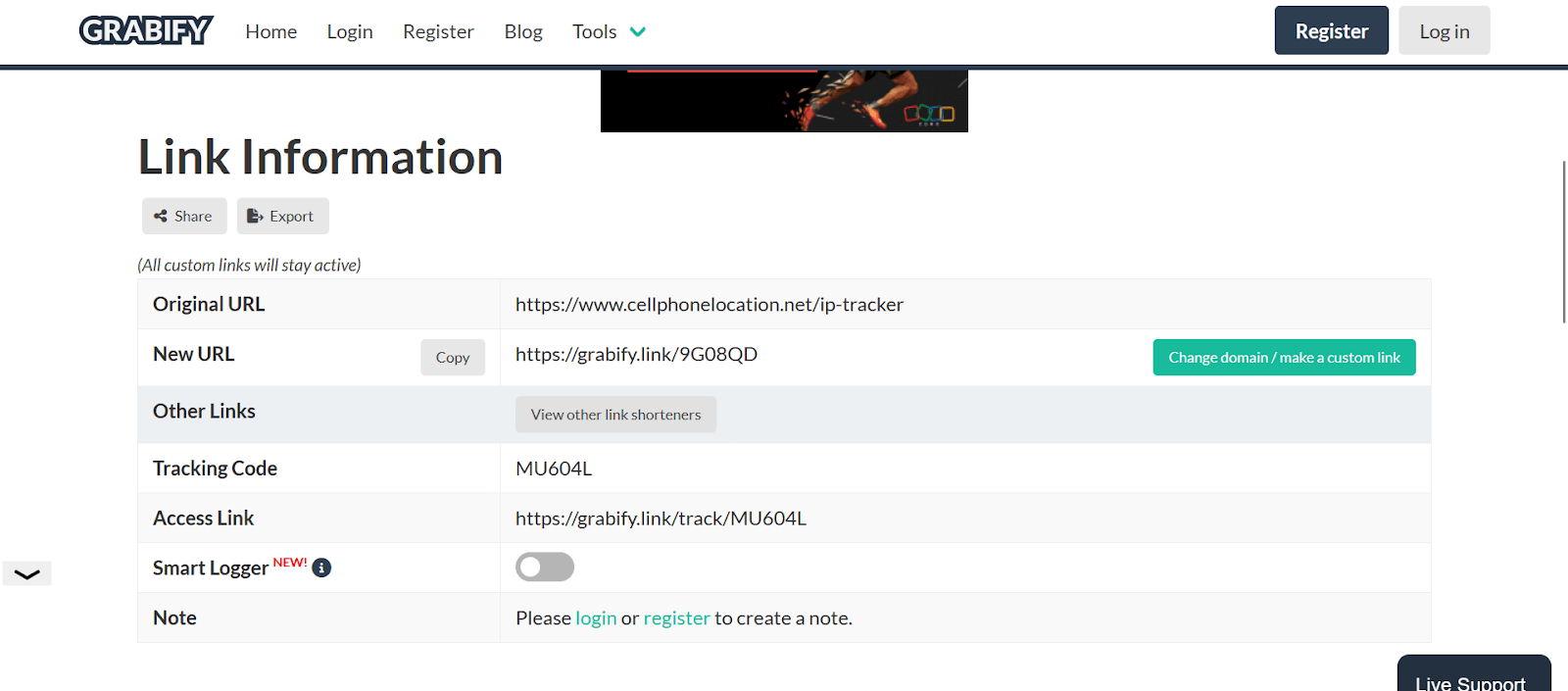This screenshot has height=691, width=1568.
Task: Open the Blog menu item
Action: 522,32
